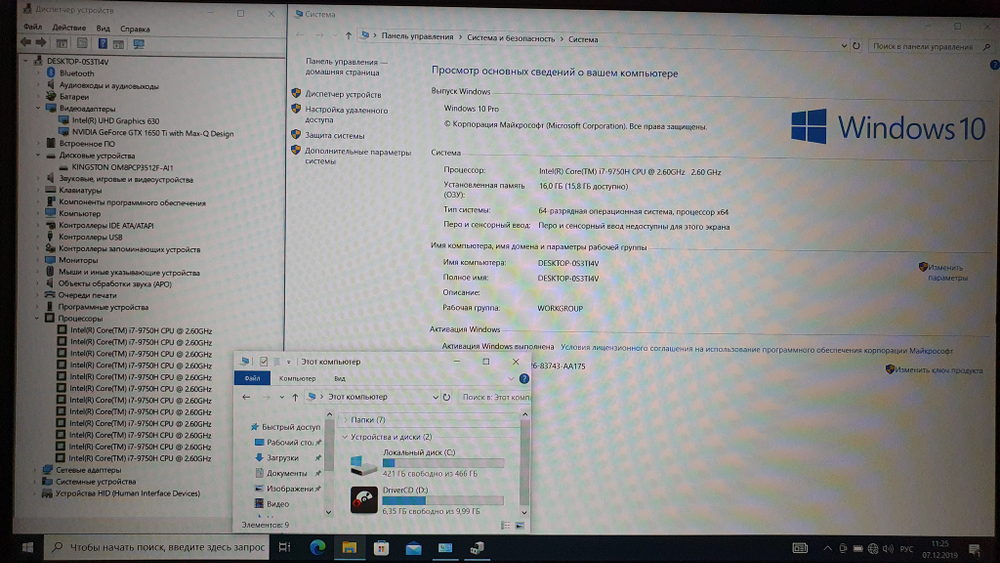Screen dimensions: 1000x563
Task: Open Task View on taskbar
Action: 284,547
